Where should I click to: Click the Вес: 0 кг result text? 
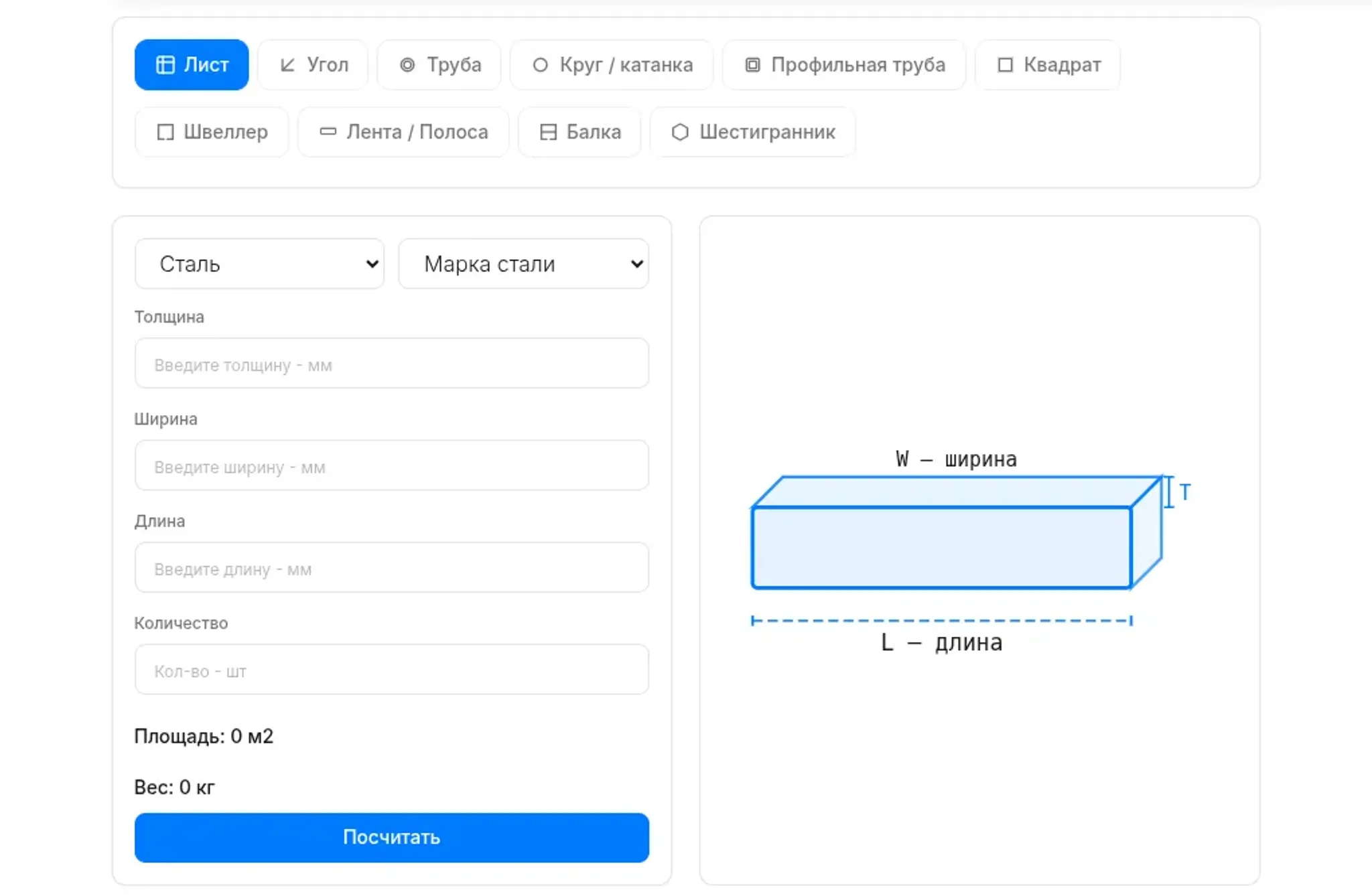point(174,788)
